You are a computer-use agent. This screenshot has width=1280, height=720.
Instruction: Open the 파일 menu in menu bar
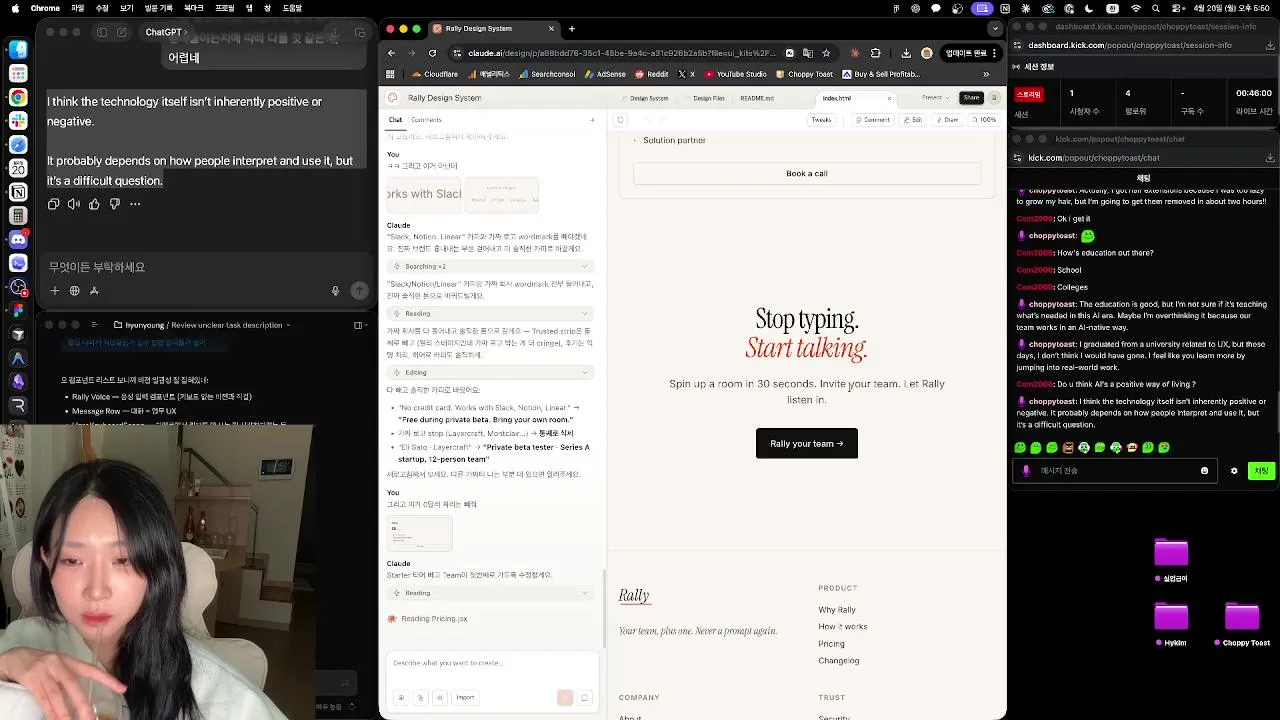(78, 8)
